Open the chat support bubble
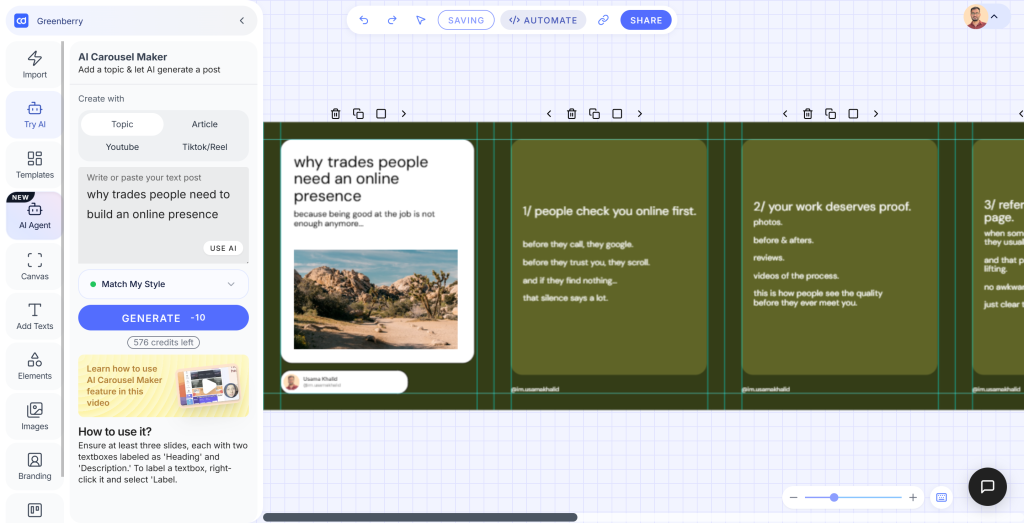Image resolution: width=1024 pixels, height=523 pixels. 987,486
